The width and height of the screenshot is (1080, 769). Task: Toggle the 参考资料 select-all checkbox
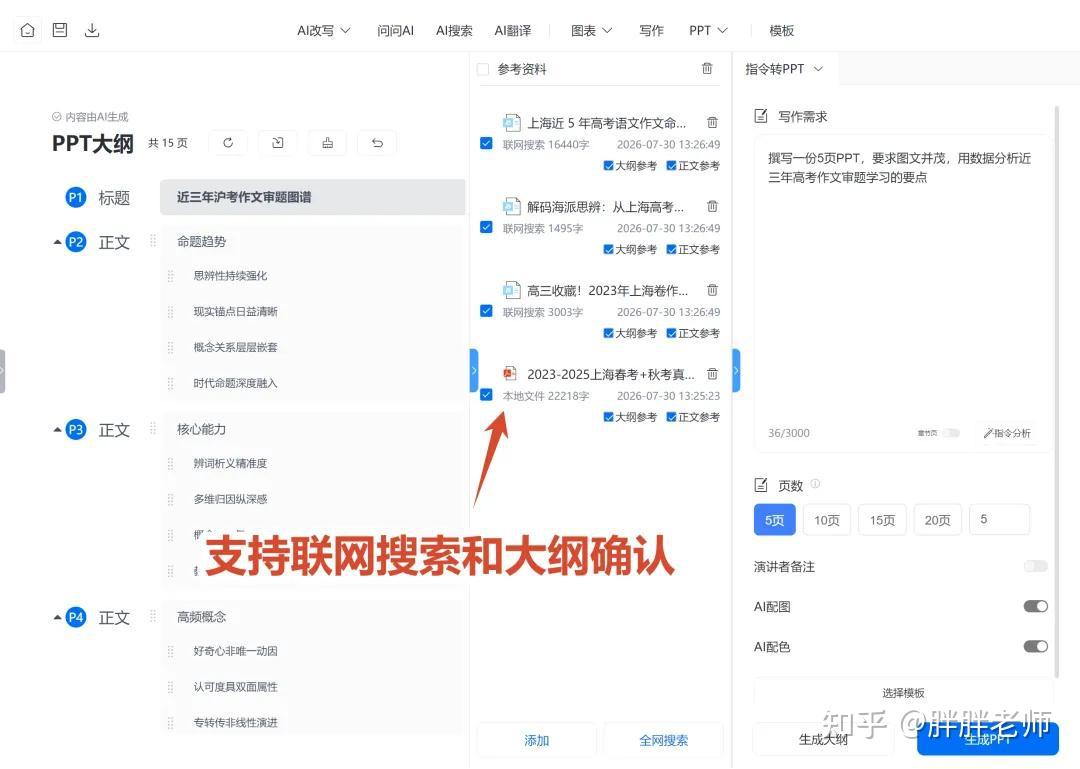coord(483,69)
